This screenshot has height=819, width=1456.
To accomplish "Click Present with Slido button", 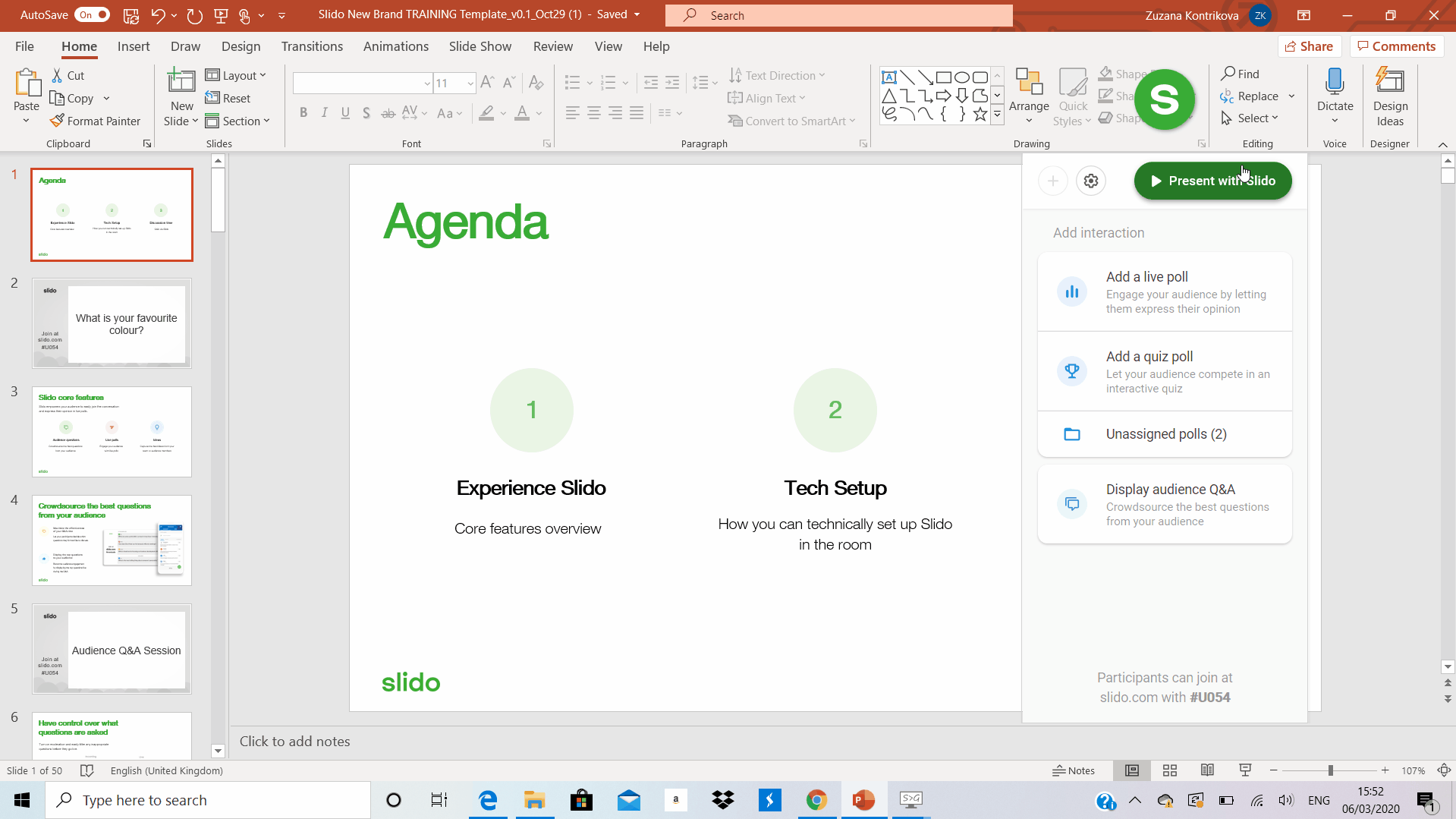I will coord(1213,181).
